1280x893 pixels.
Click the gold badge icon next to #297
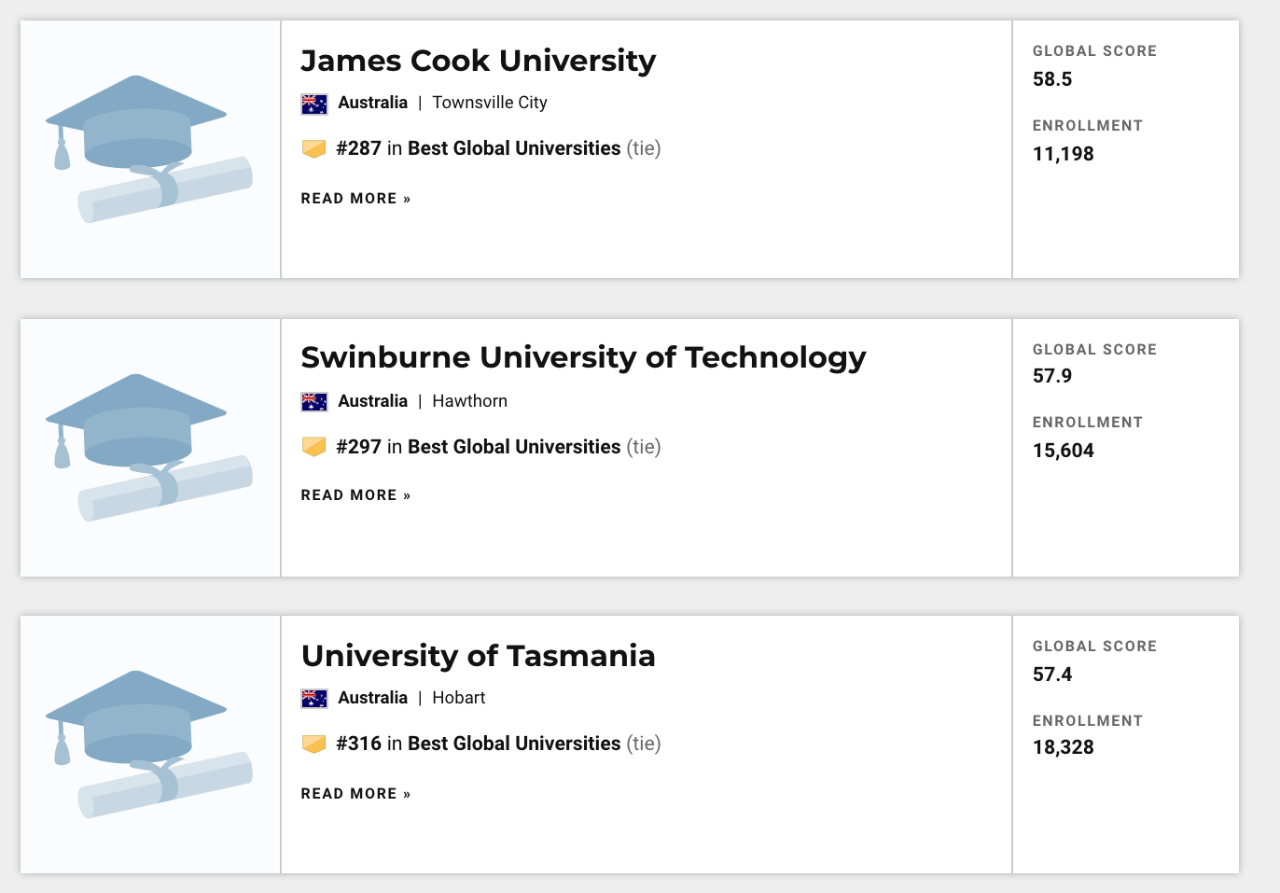click(314, 447)
